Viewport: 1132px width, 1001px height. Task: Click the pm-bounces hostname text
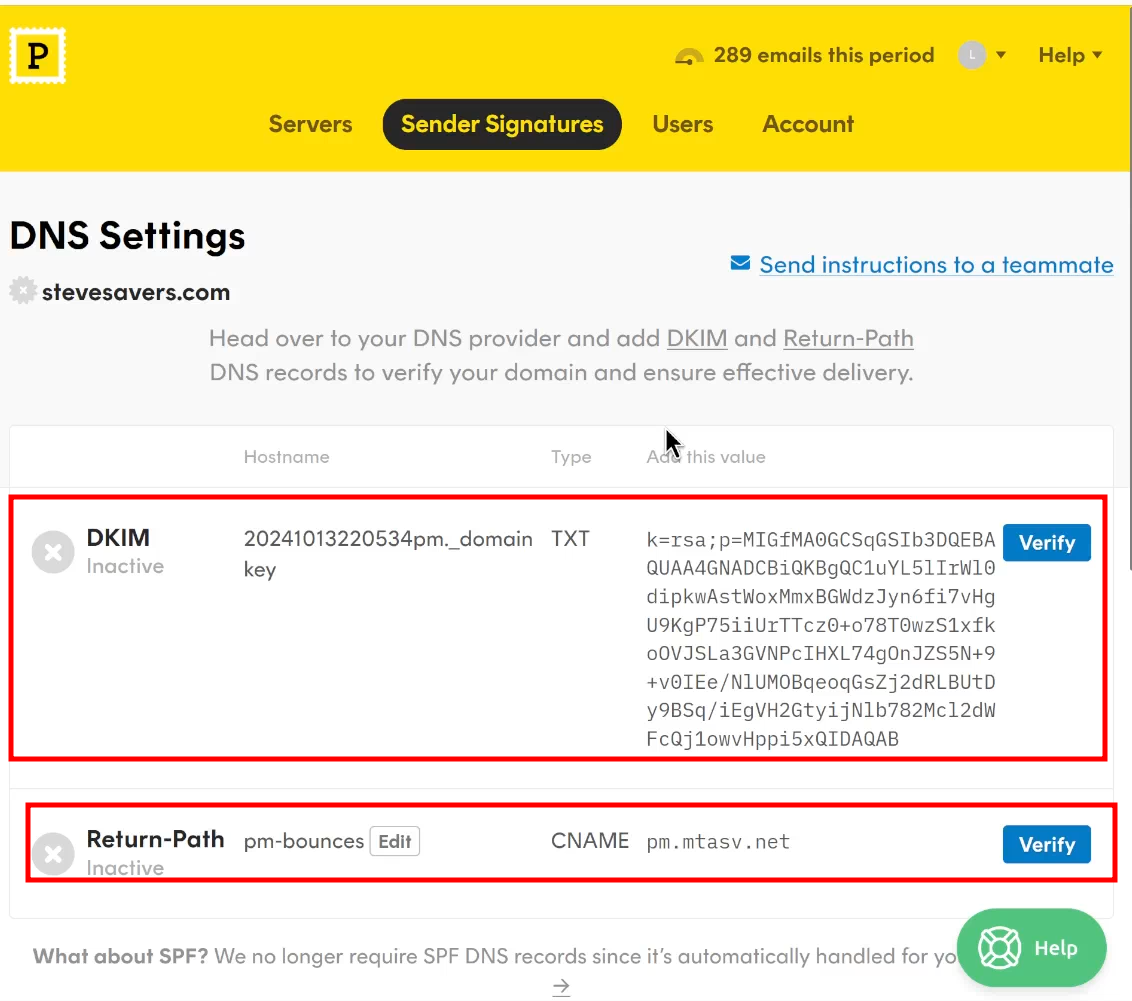303,842
